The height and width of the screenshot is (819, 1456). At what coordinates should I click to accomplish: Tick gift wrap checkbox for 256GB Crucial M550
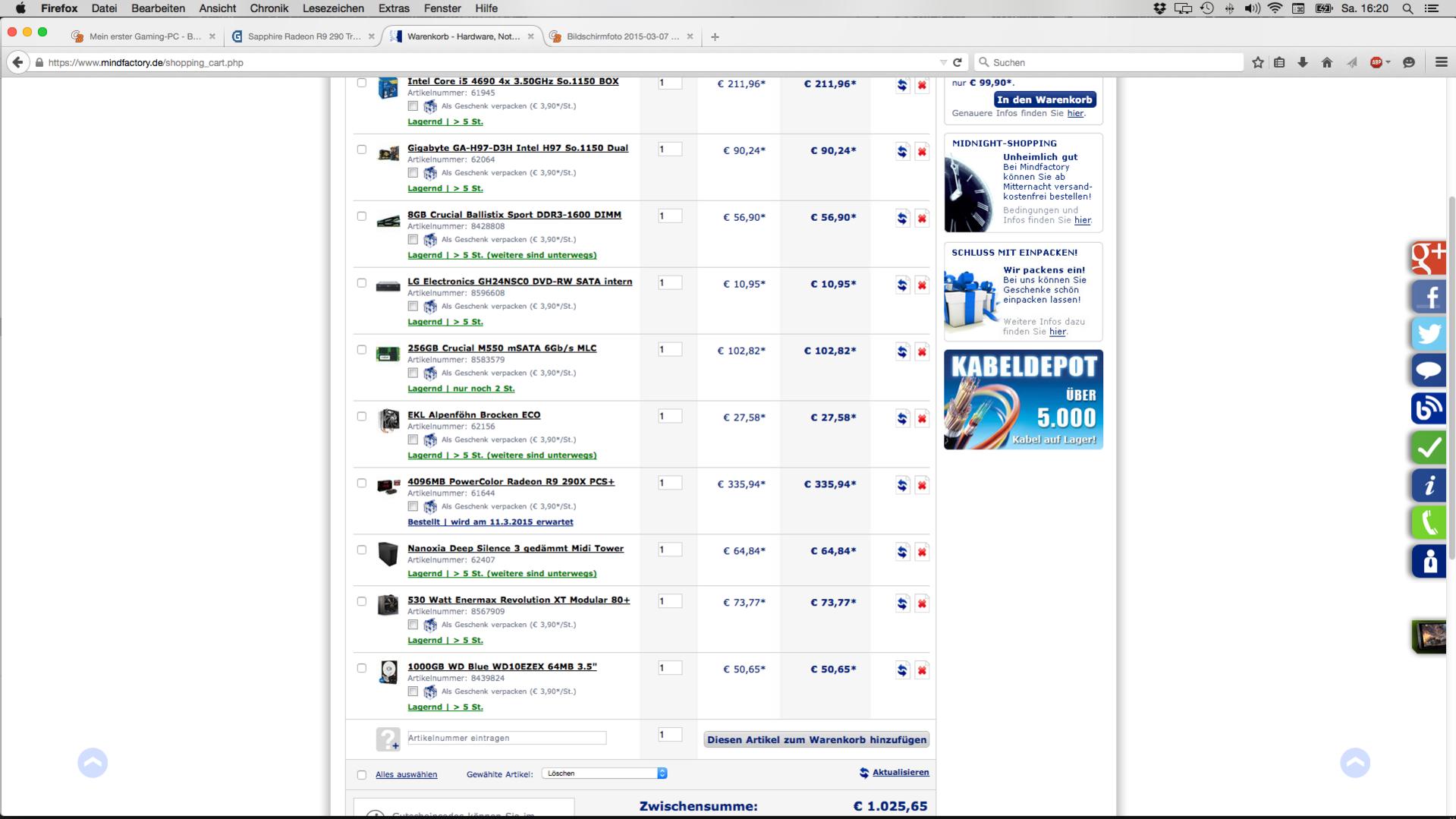413,373
